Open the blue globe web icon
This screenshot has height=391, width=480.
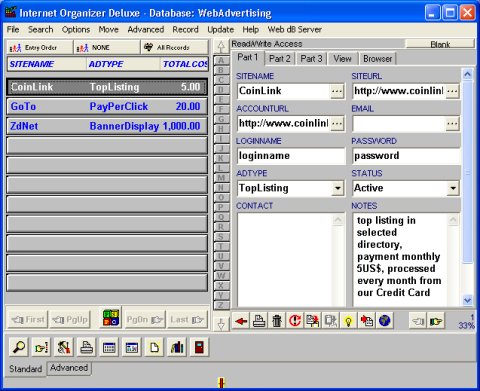[385, 321]
